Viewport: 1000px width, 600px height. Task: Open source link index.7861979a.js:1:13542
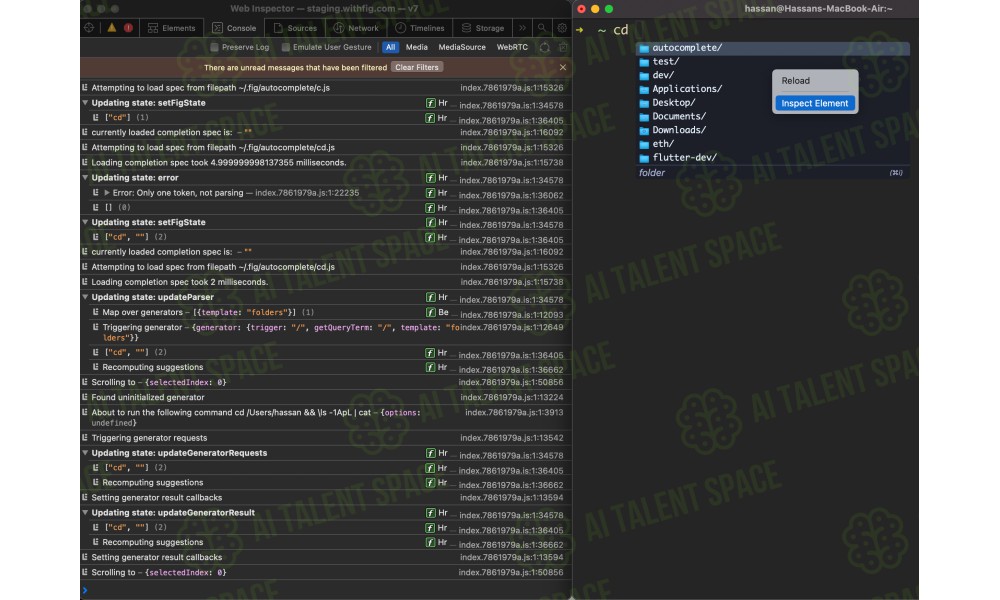511,438
